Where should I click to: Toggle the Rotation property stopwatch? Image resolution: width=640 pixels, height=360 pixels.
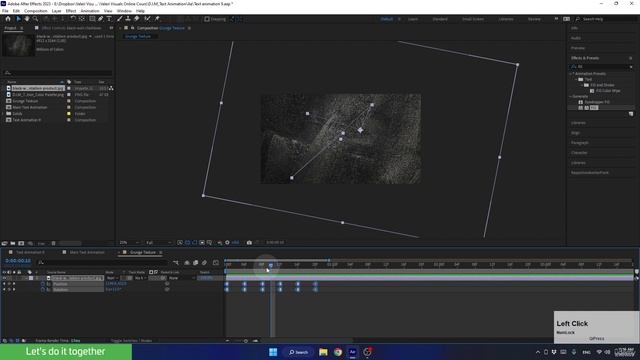point(43,289)
